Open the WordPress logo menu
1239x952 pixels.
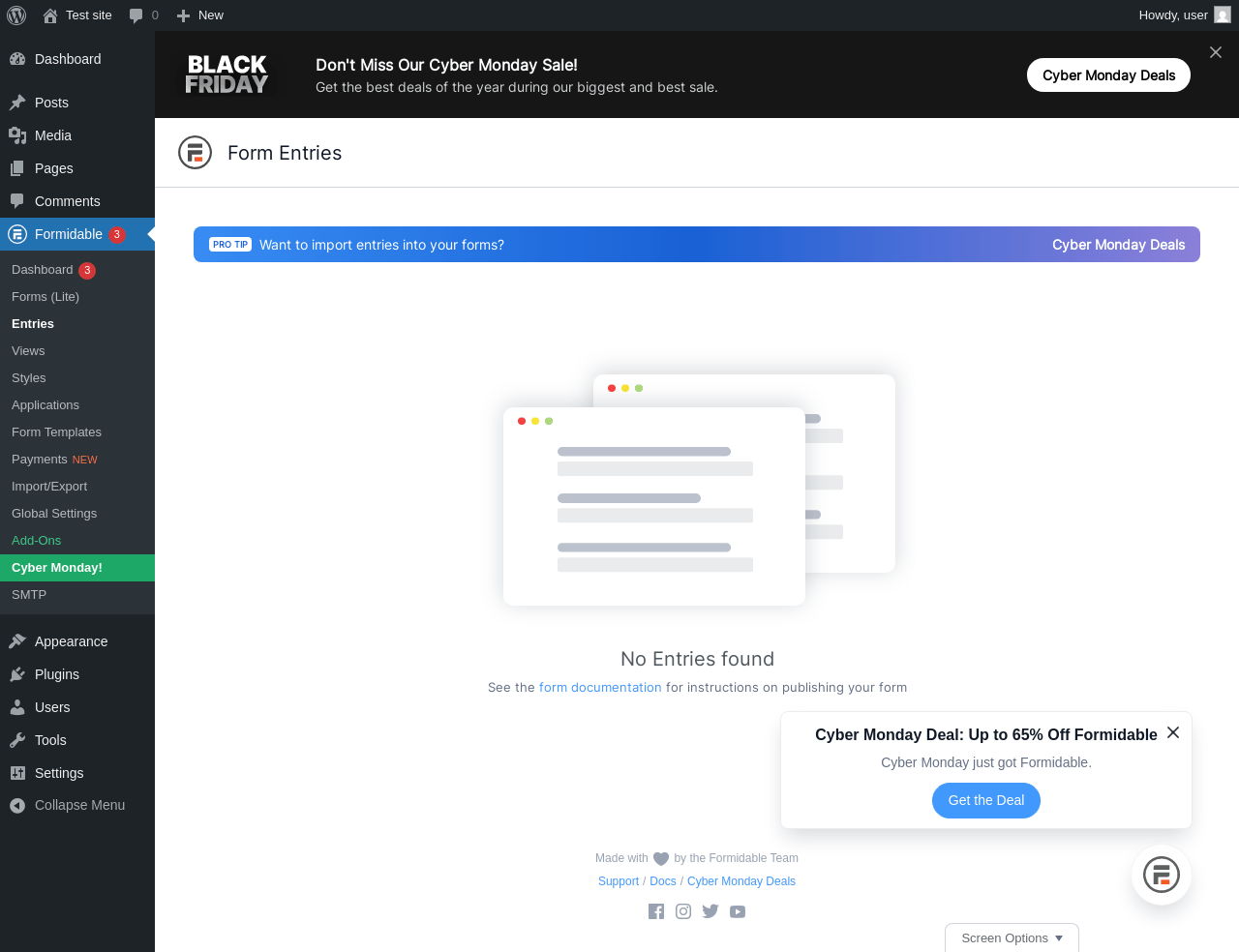click(x=16, y=15)
